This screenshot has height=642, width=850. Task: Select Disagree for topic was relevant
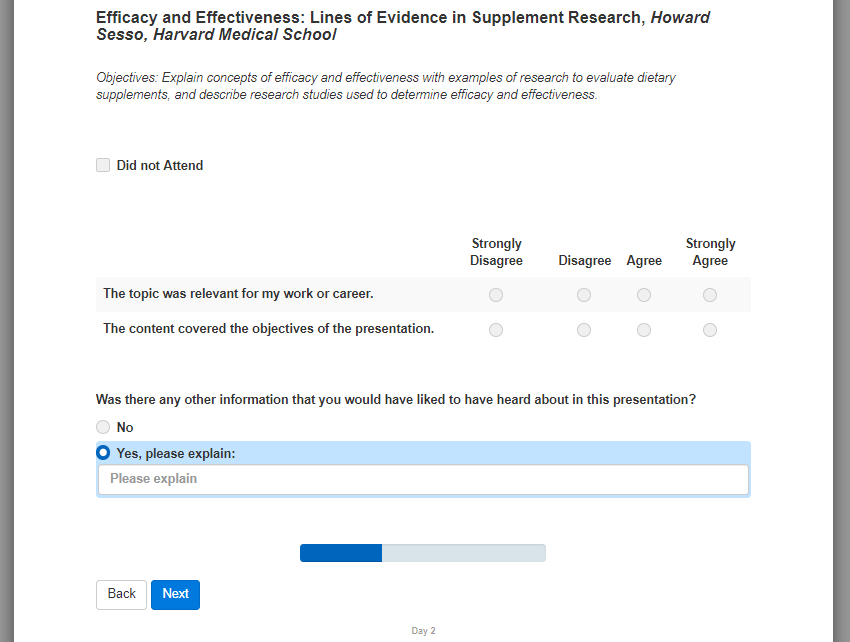pos(584,295)
